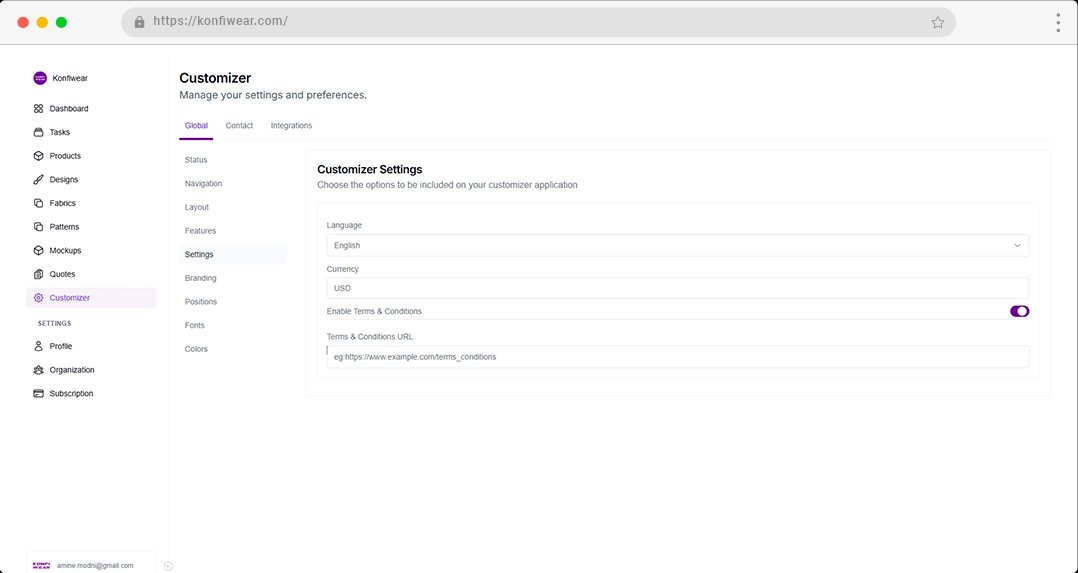The image size is (1078, 573).
Task: Switch to the Contact tab
Action: tap(239, 126)
